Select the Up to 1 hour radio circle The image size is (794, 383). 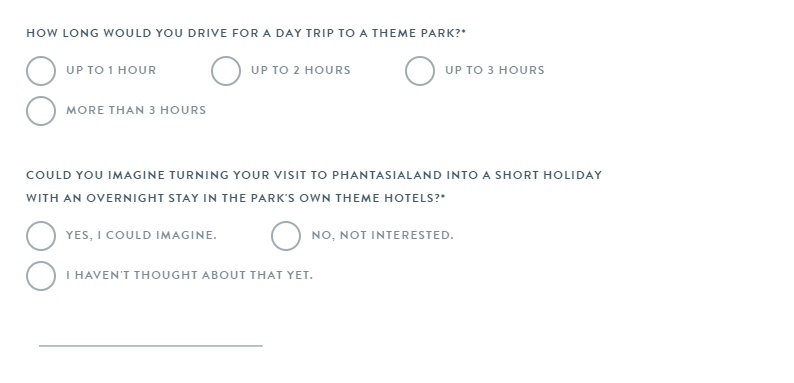tap(41, 71)
